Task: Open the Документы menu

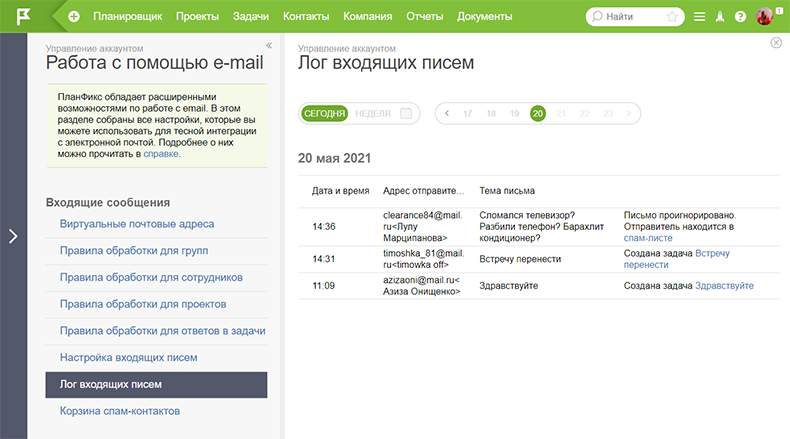Action: click(x=485, y=17)
